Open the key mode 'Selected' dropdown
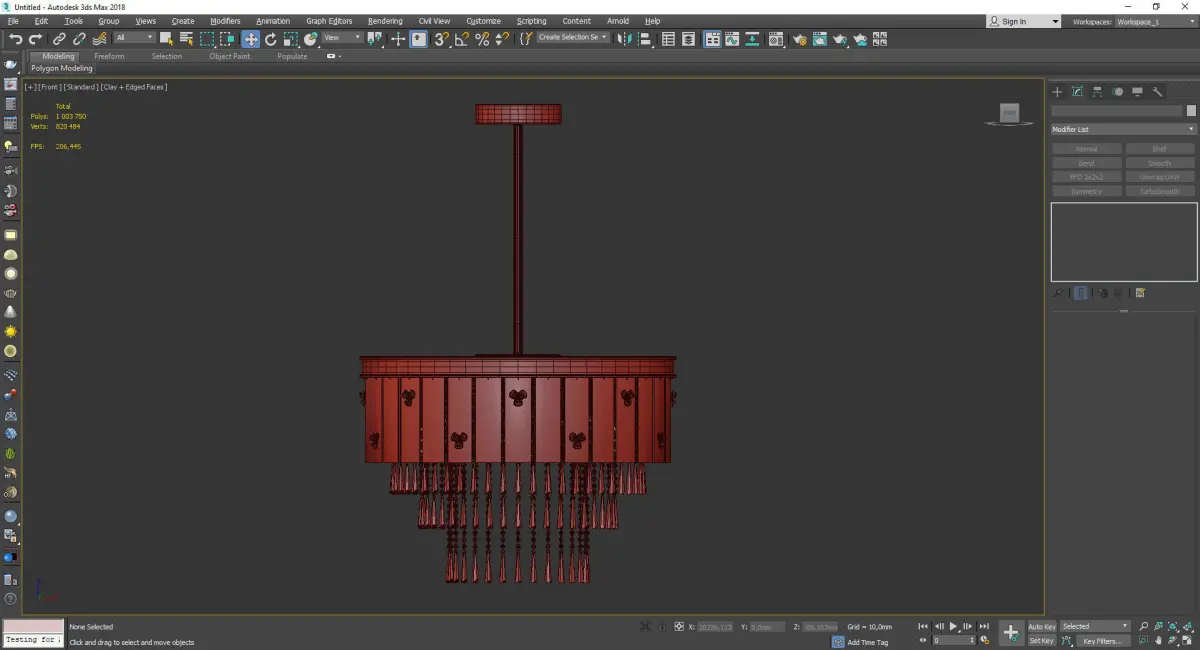The image size is (1200, 650). click(x=1095, y=626)
